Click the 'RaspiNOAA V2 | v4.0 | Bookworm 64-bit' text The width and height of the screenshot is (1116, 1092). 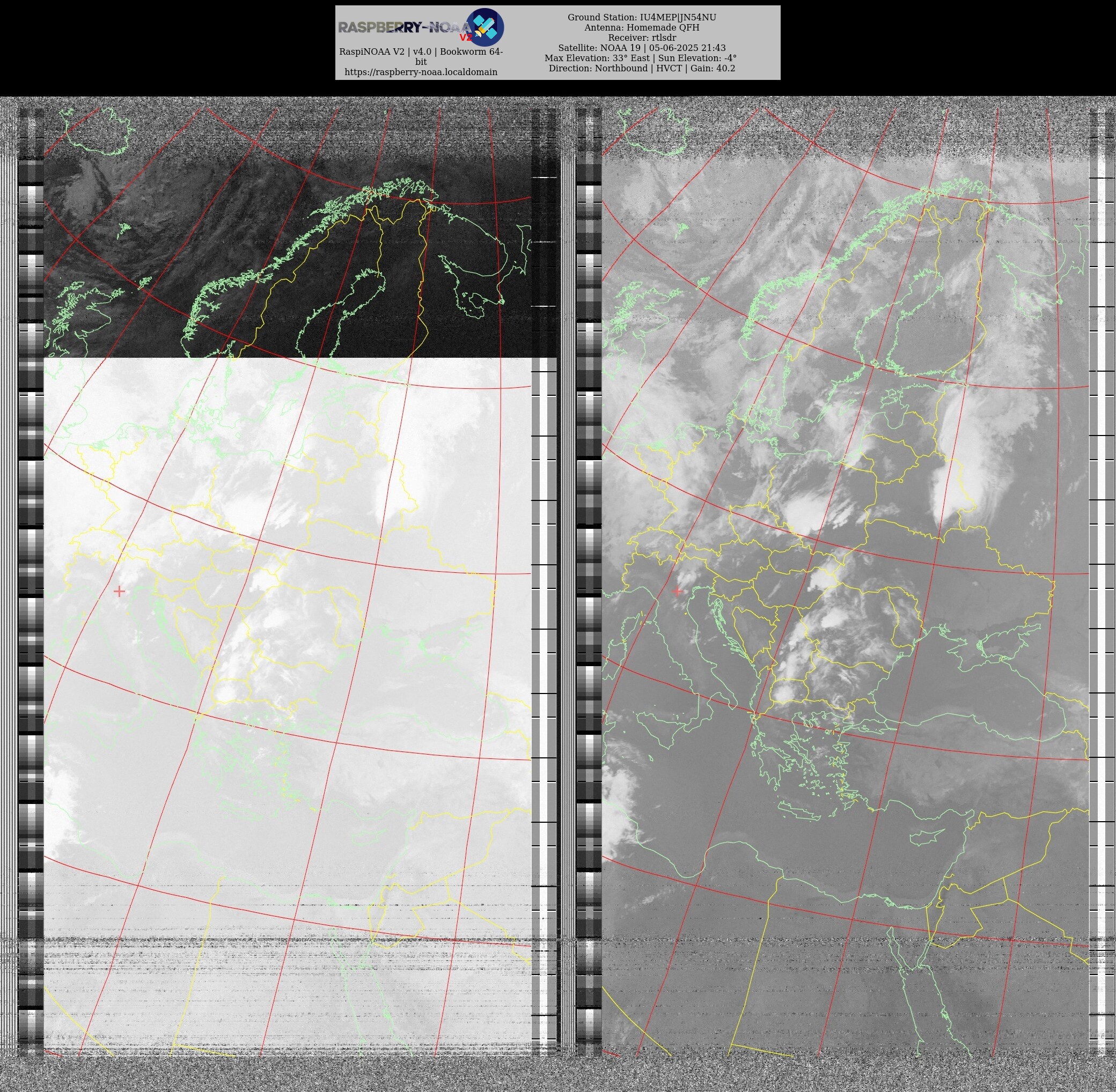pos(421,56)
